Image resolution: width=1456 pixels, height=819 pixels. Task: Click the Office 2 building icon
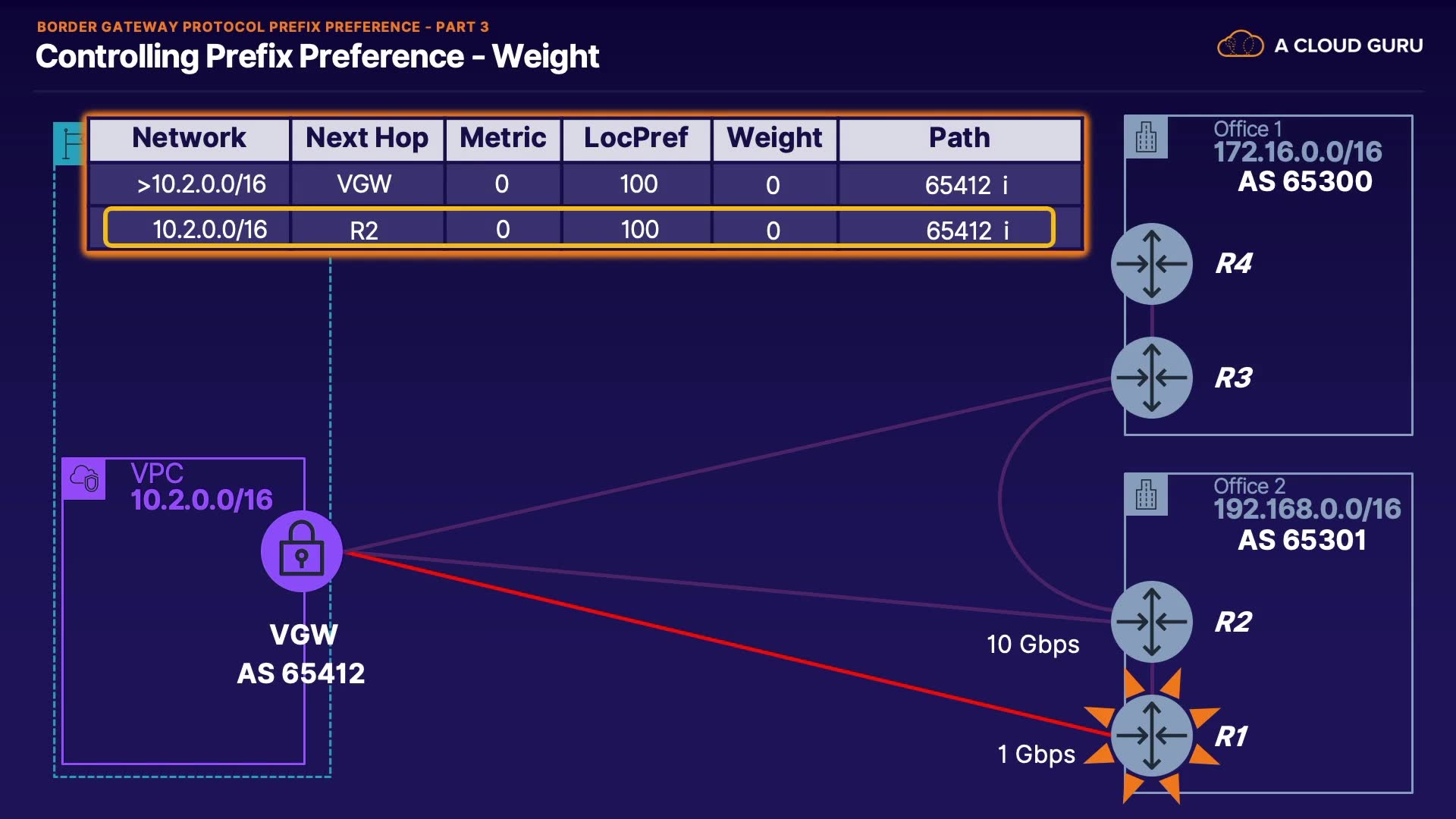coord(1146,495)
